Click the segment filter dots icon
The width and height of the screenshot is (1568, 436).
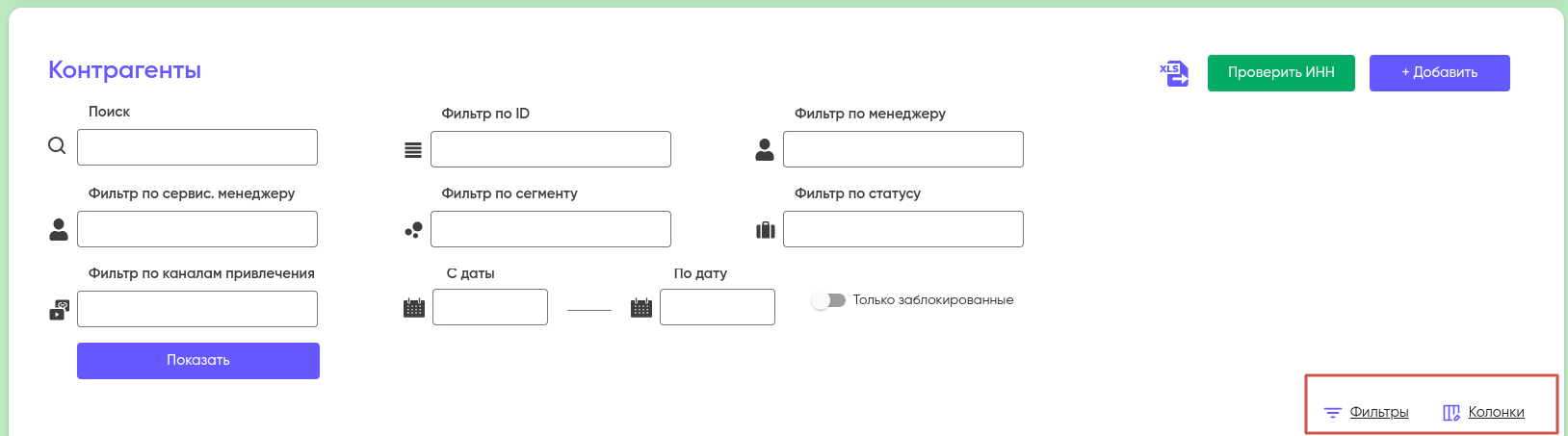click(413, 230)
